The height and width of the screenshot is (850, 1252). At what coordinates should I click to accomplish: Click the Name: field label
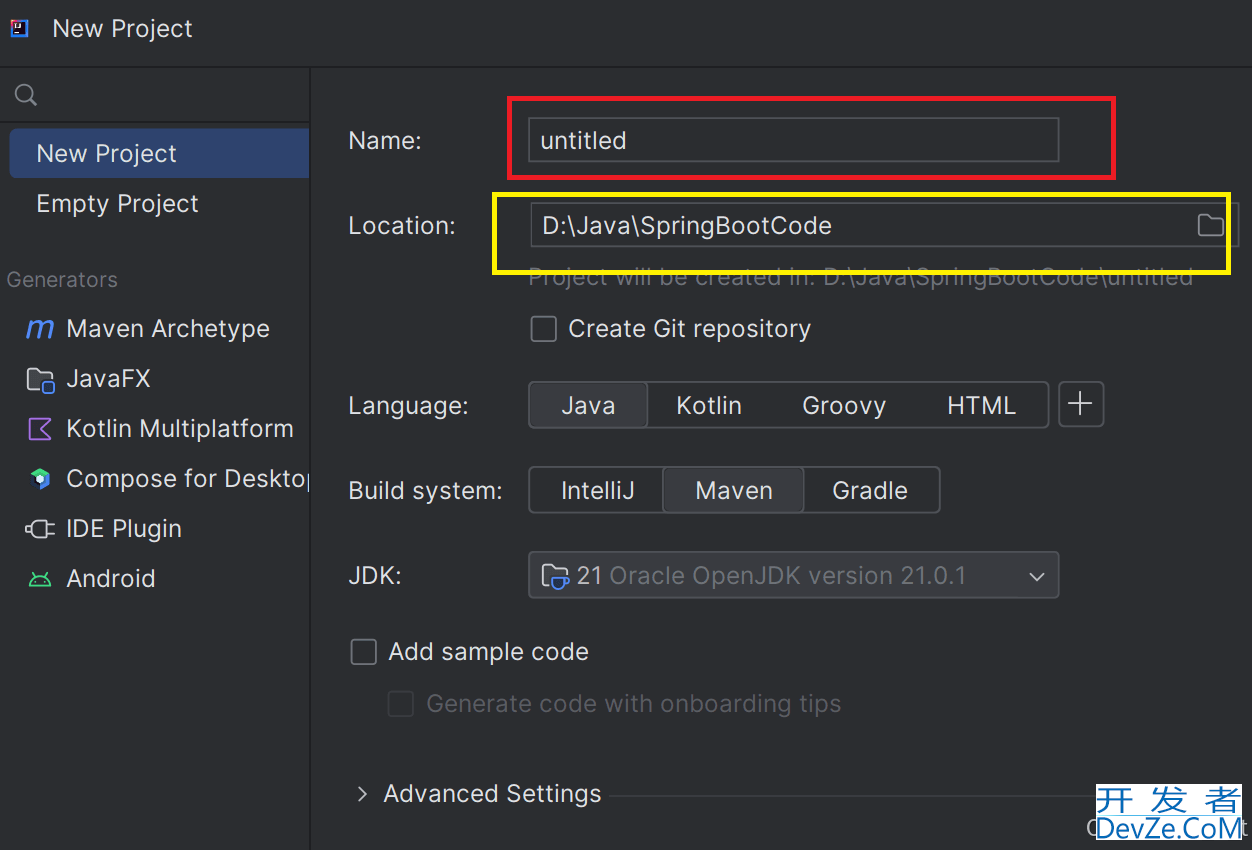coord(385,141)
